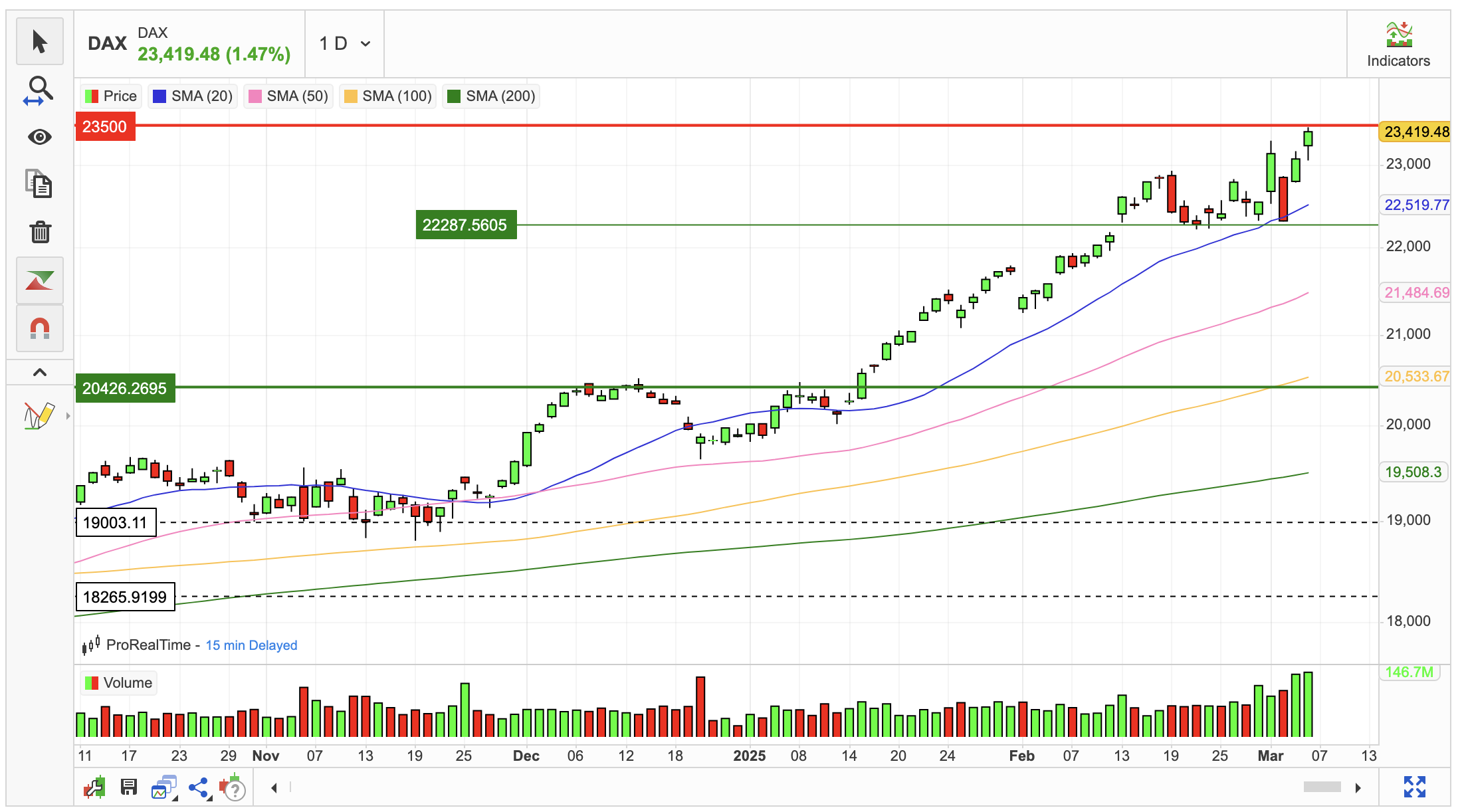Screen dimensions: 1462x812
Task: Click the scroll left arrow in bottom bar
Action: (274, 788)
